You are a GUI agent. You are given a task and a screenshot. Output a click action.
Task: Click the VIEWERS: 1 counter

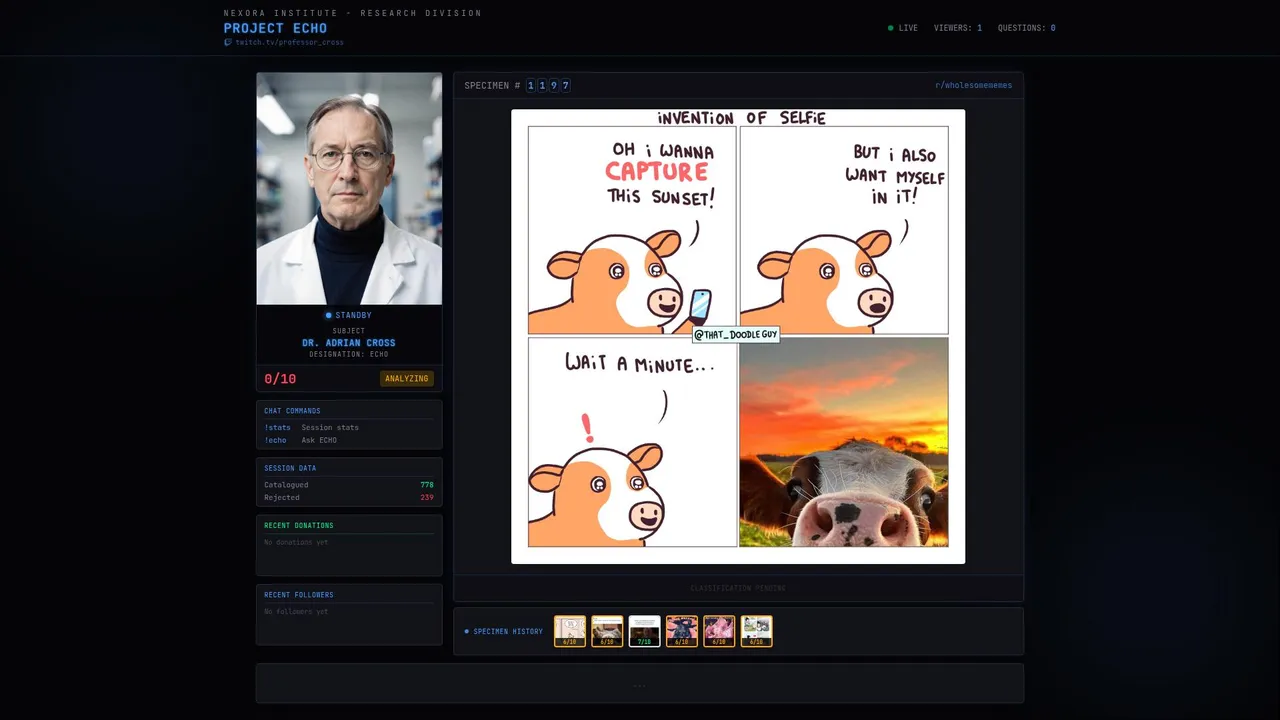(x=958, y=28)
